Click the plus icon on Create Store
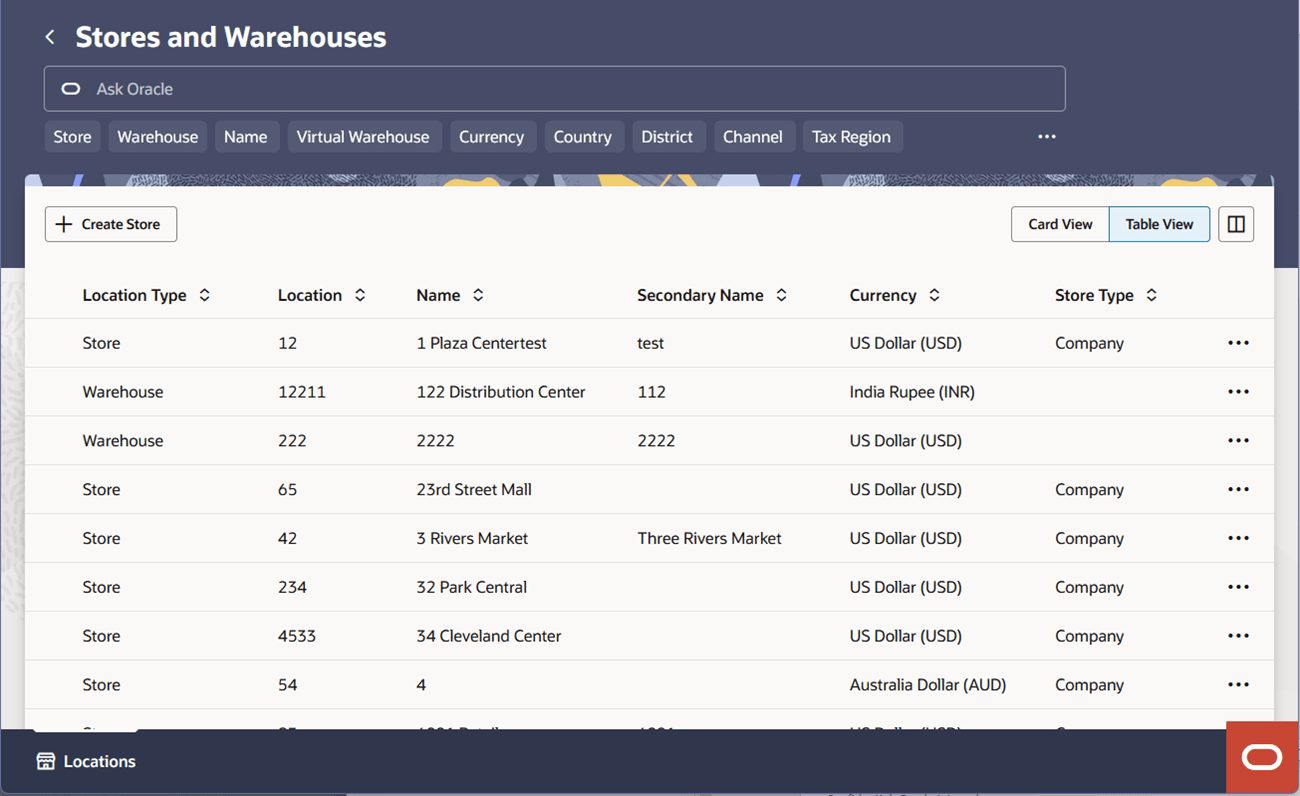Screen dimensions: 1300x796 62,224
